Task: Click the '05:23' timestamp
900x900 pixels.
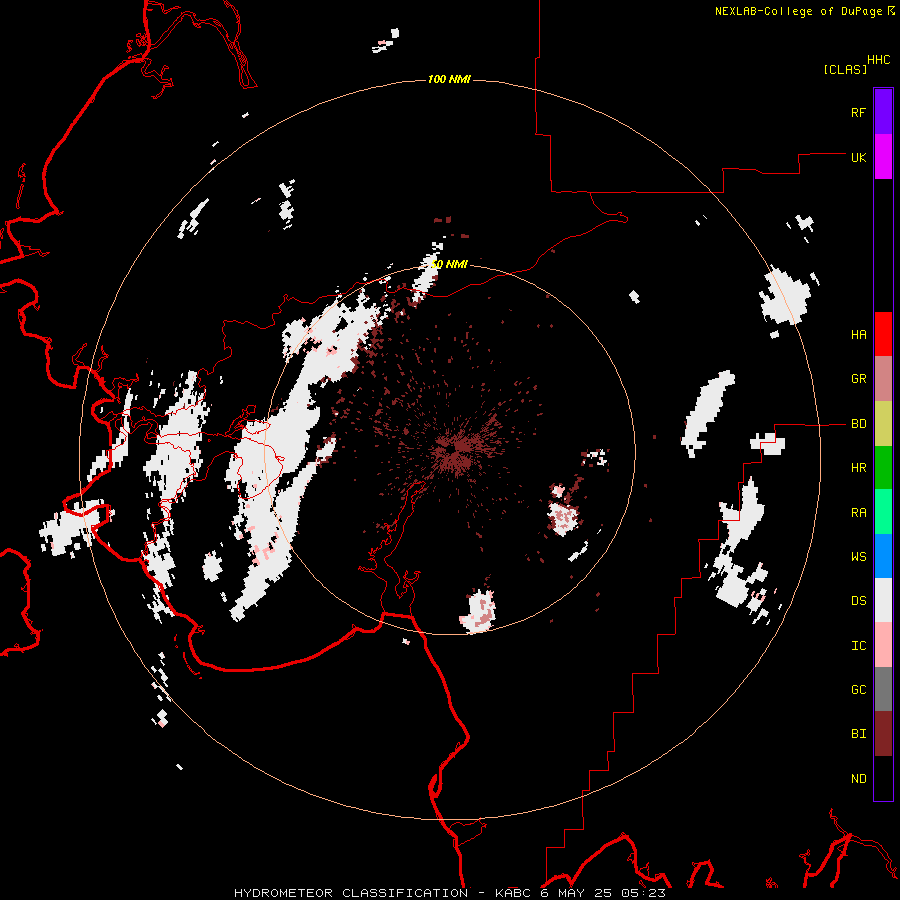Action: click(x=645, y=893)
